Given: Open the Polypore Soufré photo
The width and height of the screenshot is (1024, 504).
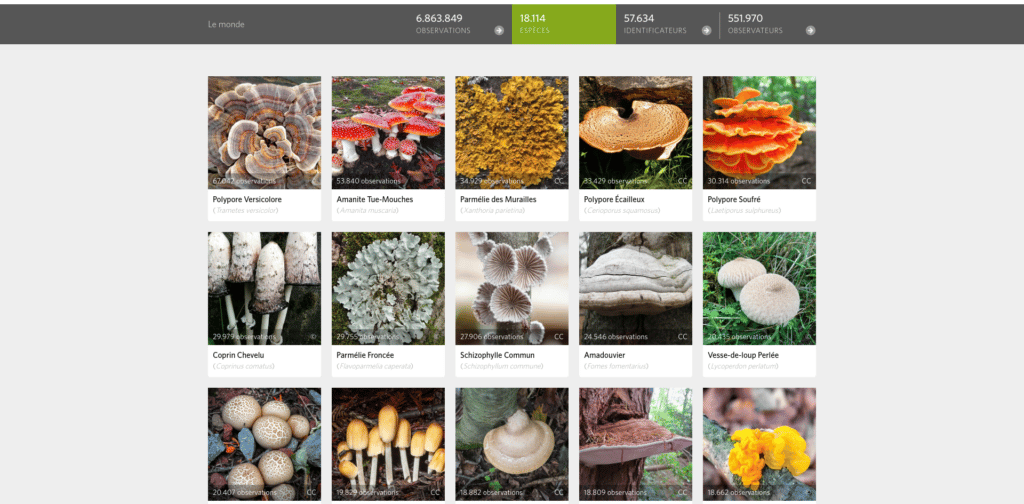Looking at the screenshot, I should (x=760, y=133).
